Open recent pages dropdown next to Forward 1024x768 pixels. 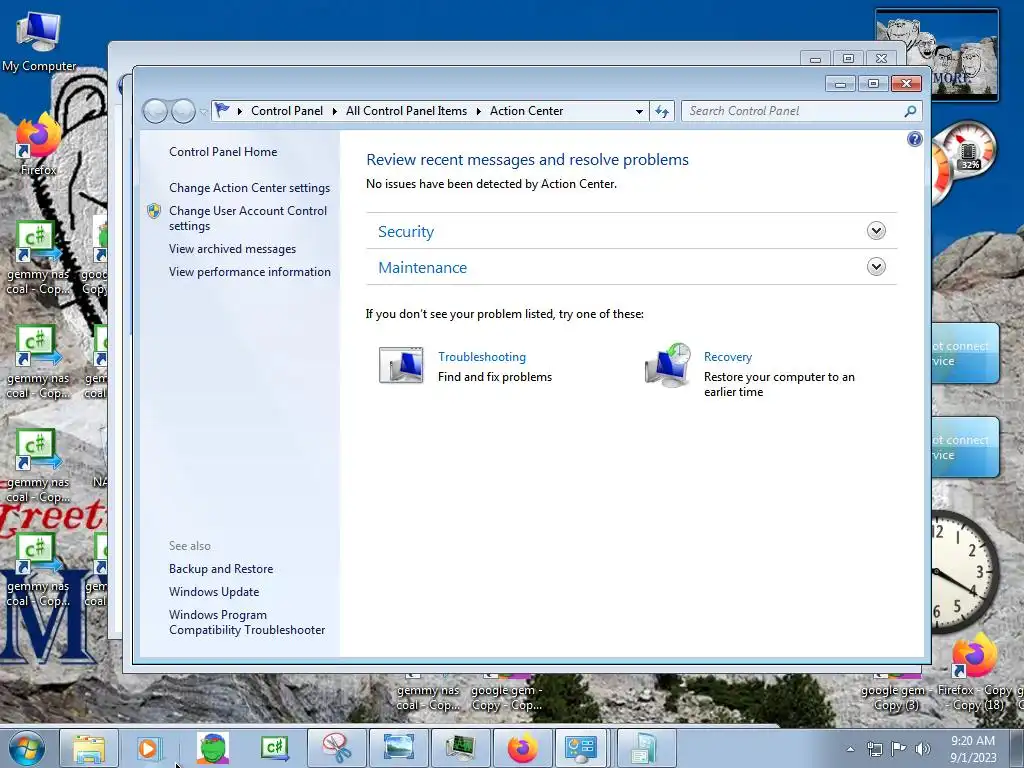click(x=203, y=112)
